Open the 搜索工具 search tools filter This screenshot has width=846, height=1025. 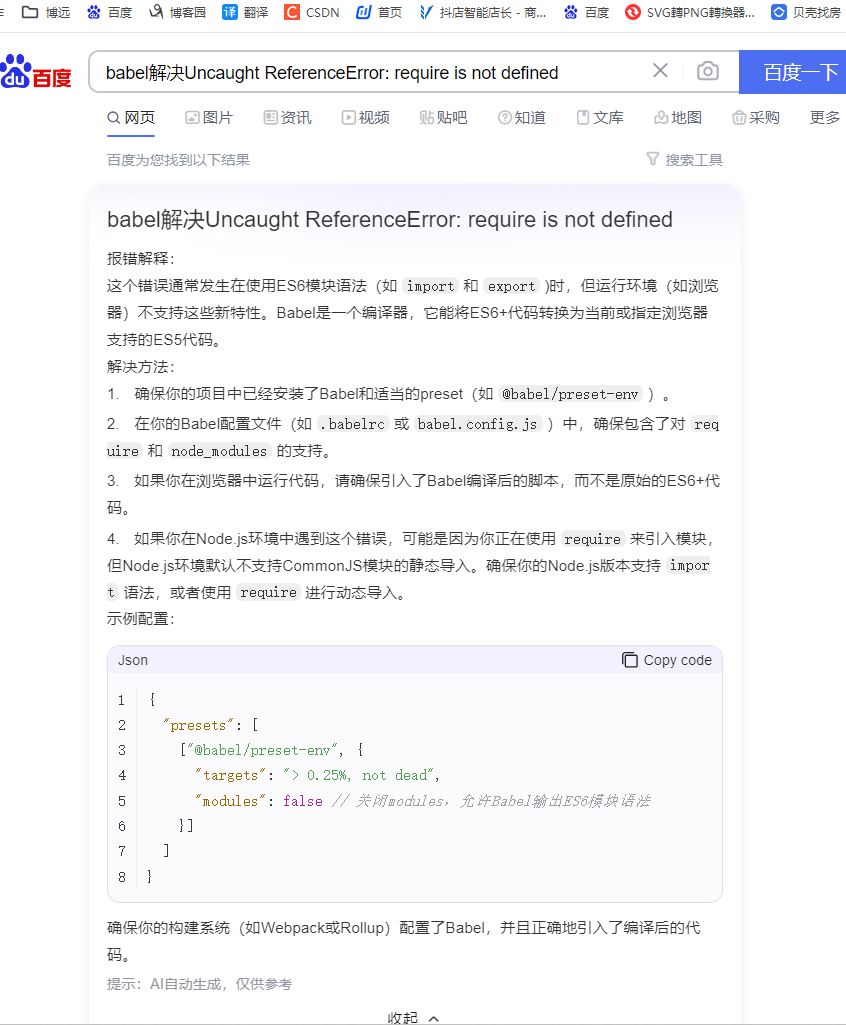[684, 158]
